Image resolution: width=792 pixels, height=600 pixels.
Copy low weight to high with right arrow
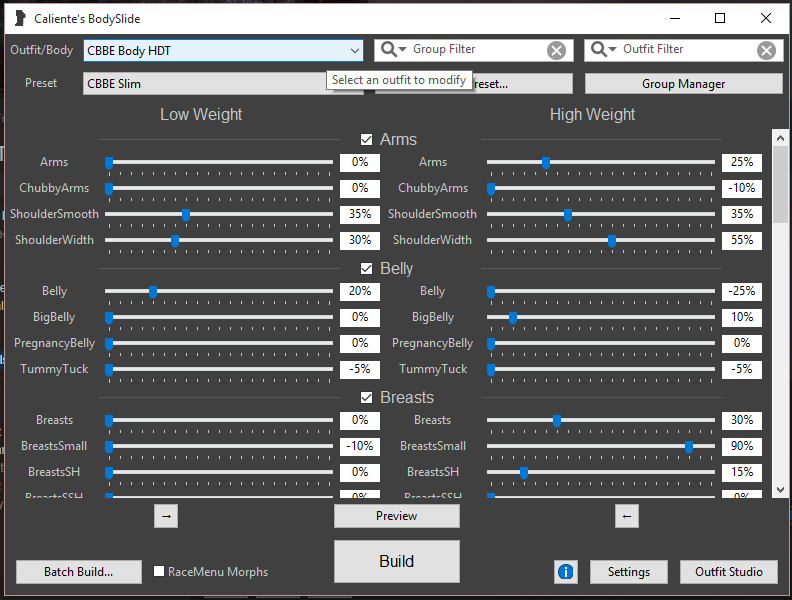(x=166, y=516)
